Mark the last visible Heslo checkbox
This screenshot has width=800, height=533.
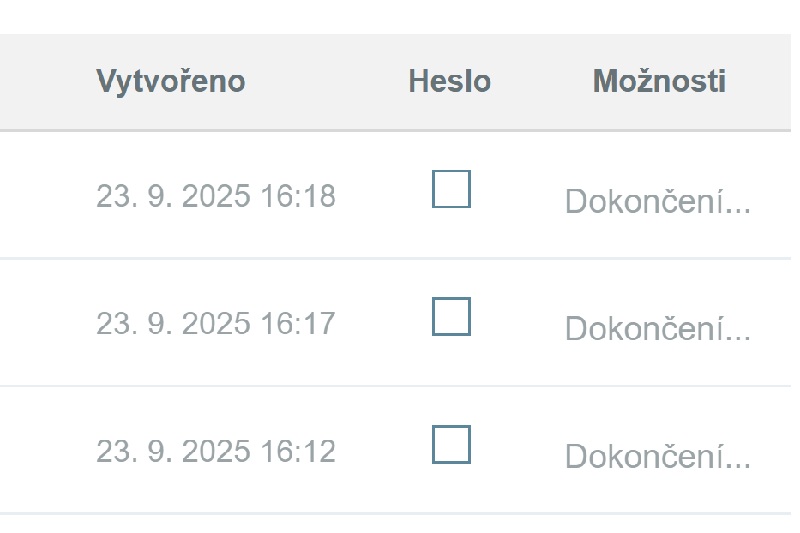pos(451,444)
